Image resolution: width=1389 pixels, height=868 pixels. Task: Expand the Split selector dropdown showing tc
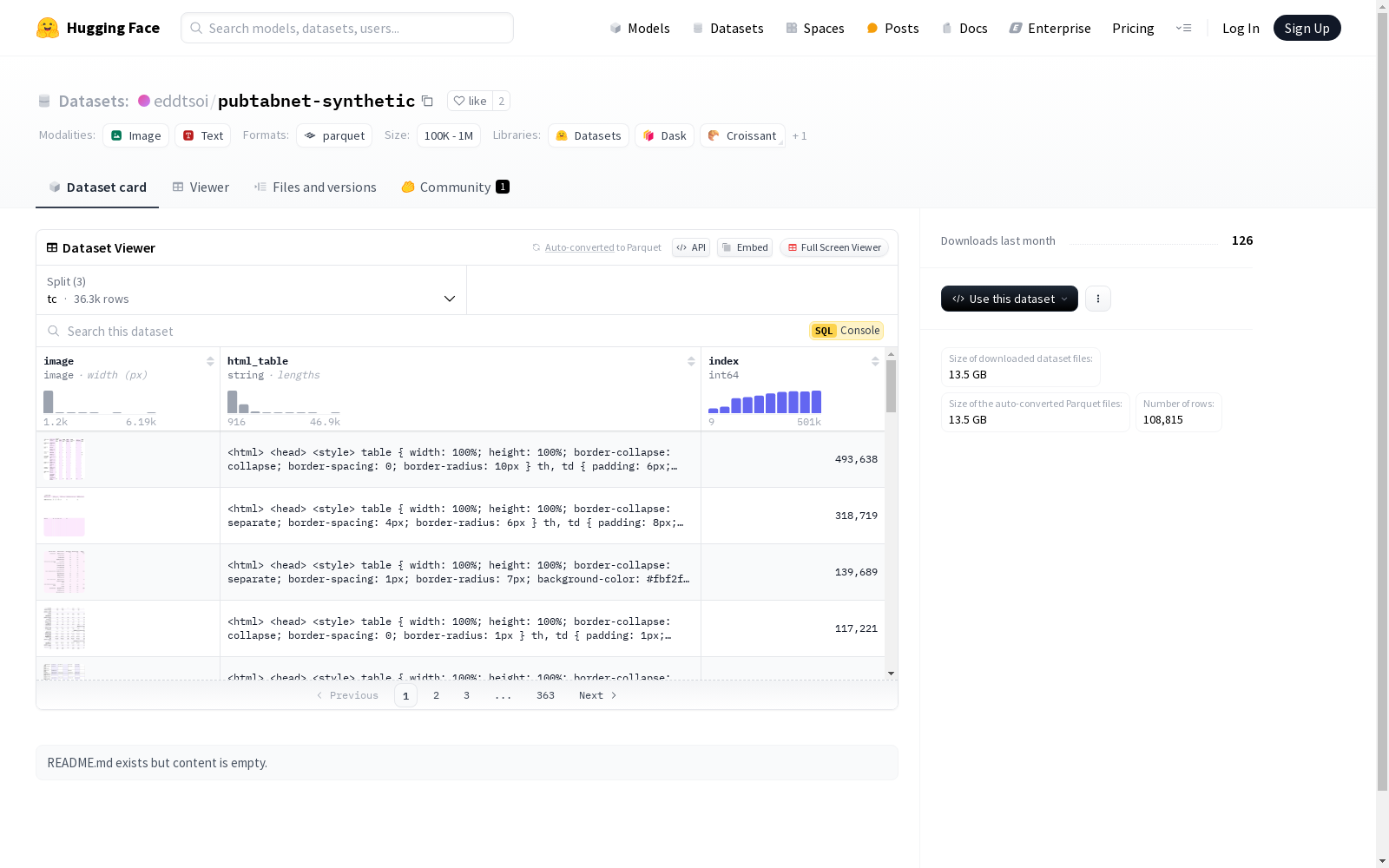tap(251, 290)
